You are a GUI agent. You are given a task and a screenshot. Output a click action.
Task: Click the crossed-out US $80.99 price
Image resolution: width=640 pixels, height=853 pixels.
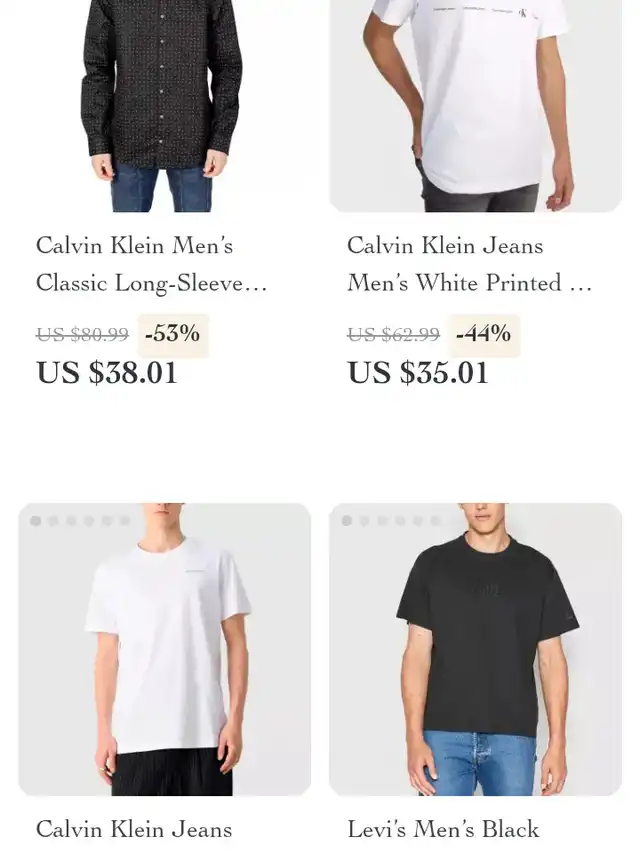tap(82, 335)
